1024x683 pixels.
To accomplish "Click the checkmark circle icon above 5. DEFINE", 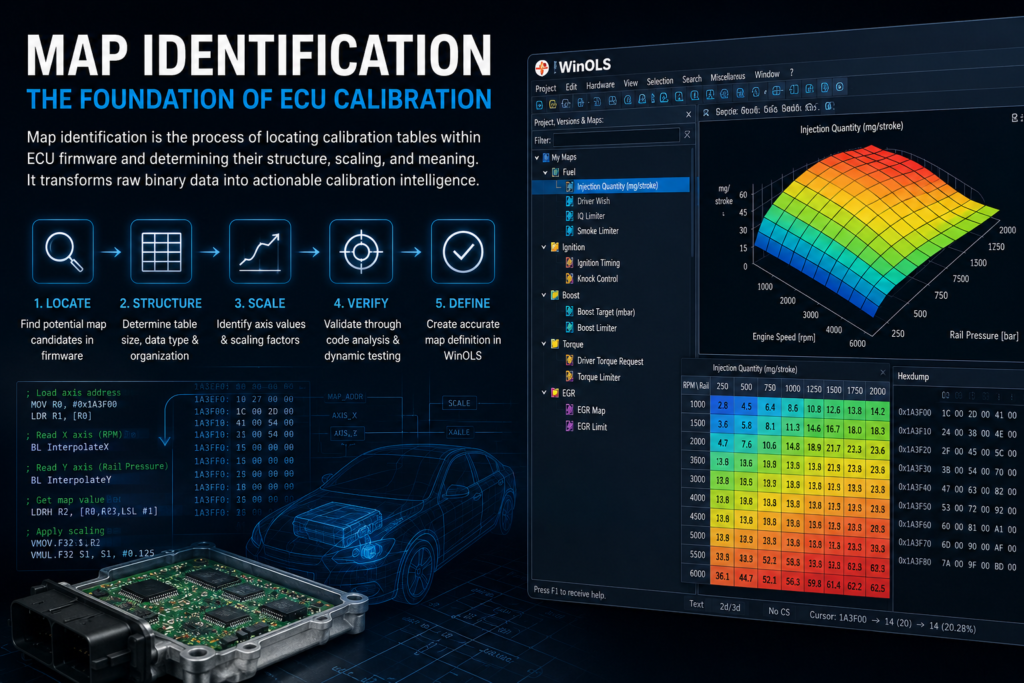I will (462, 251).
